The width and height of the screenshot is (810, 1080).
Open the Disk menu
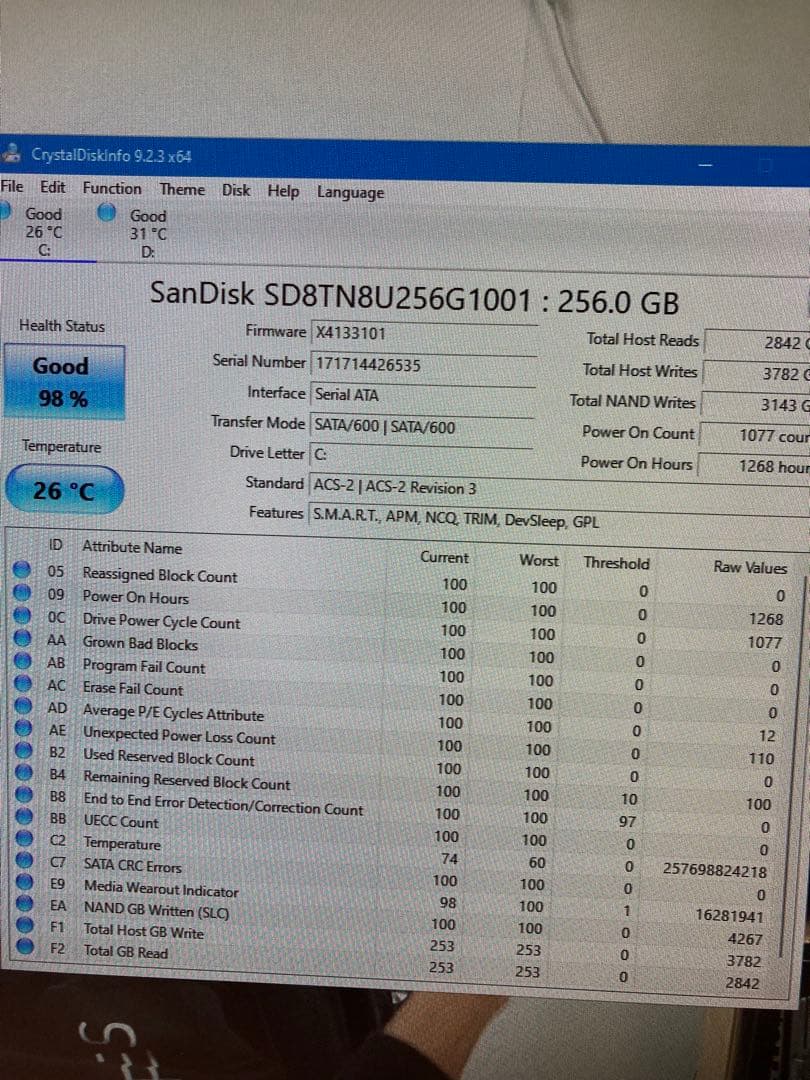click(236, 189)
